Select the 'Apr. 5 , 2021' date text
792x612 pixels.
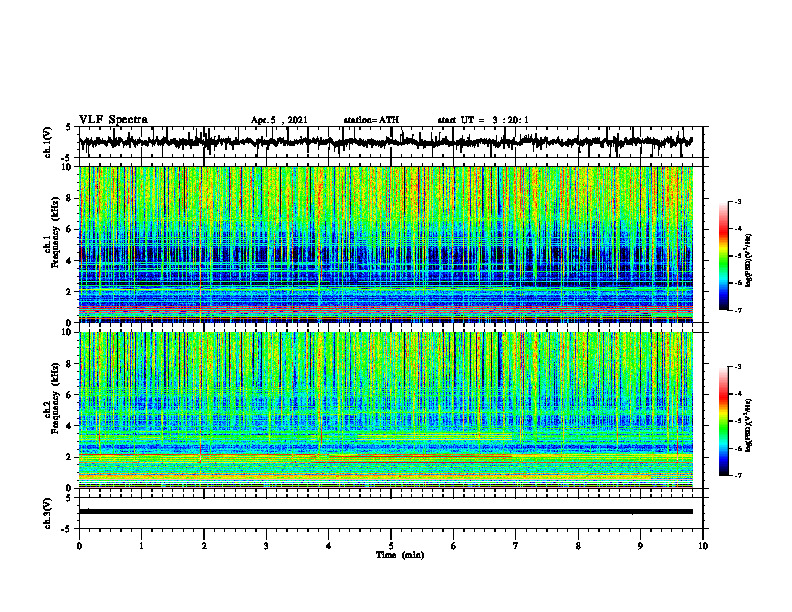click(x=279, y=120)
